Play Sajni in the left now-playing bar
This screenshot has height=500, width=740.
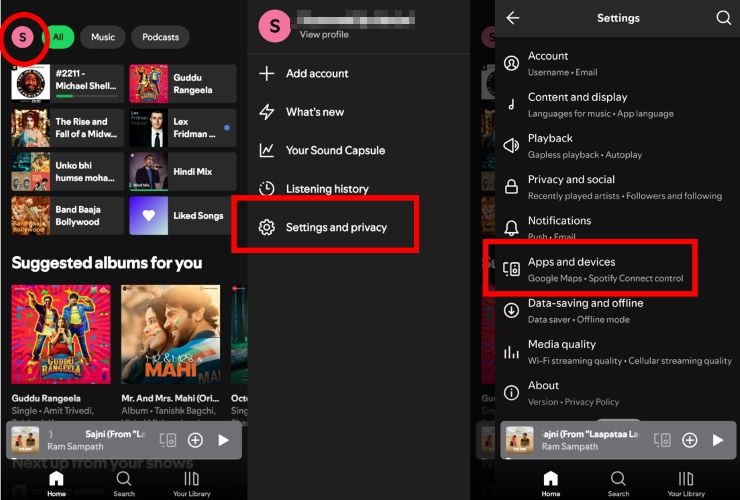[223, 440]
